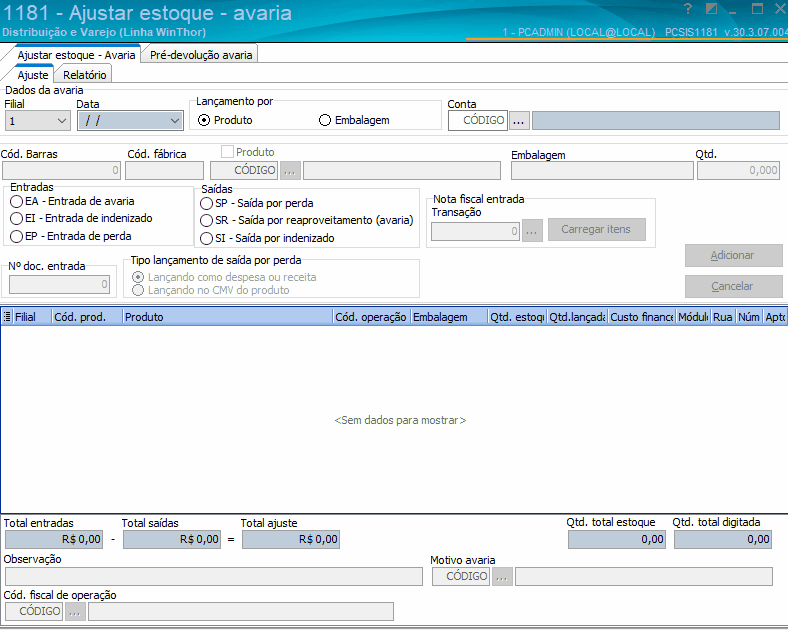This screenshot has height=630, width=788.
Task: Open Cód. fiscal de operação lookup ellipsis
Action: [74, 611]
